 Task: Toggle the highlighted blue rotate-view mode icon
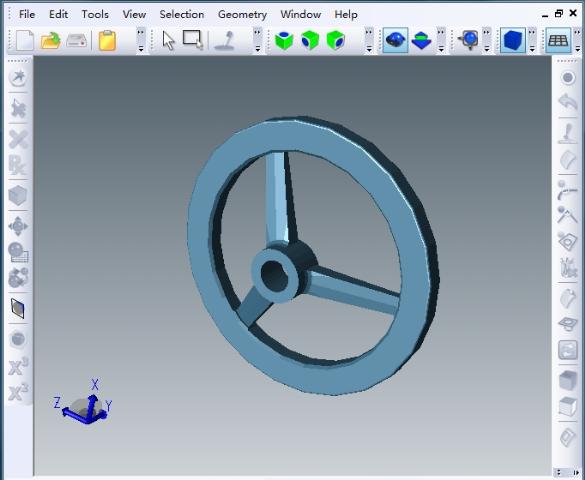395,40
